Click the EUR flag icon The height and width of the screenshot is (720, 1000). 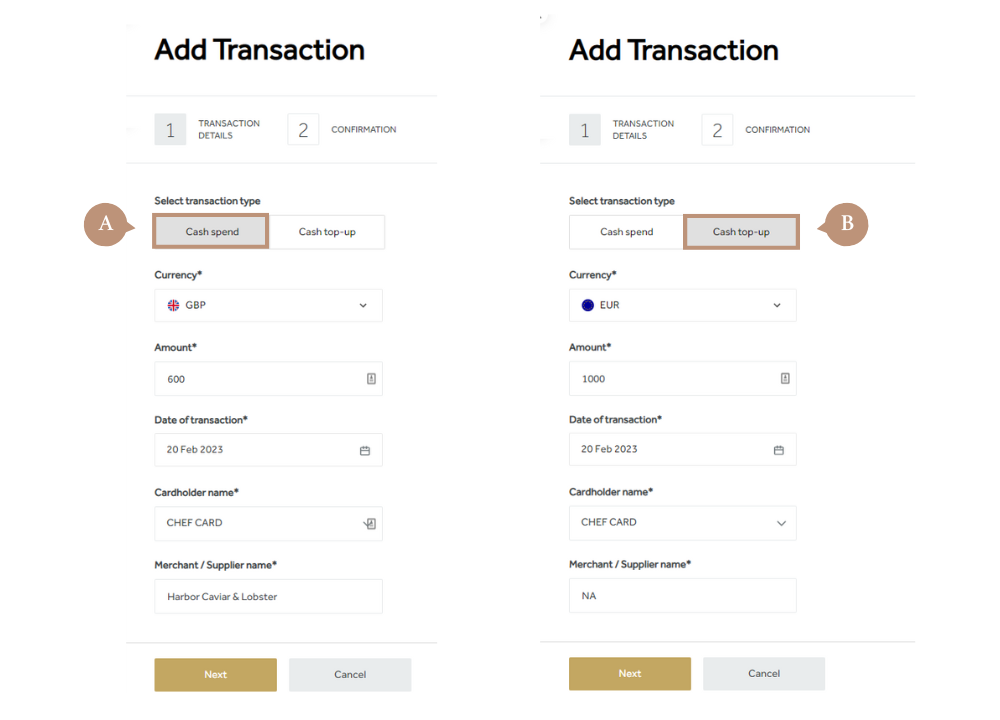point(588,305)
